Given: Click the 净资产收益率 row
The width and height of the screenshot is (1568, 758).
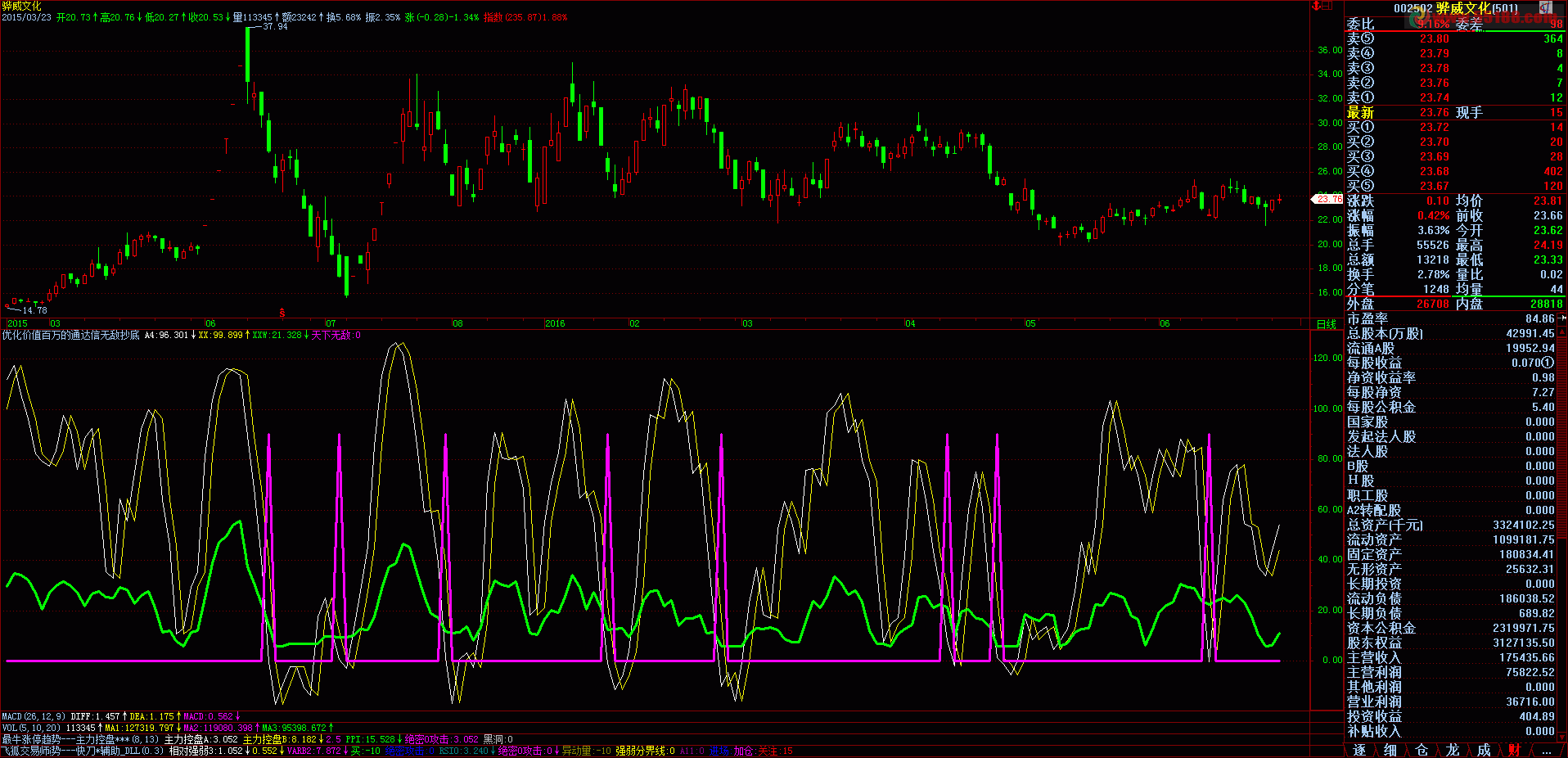Looking at the screenshot, I should coord(1451,377).
